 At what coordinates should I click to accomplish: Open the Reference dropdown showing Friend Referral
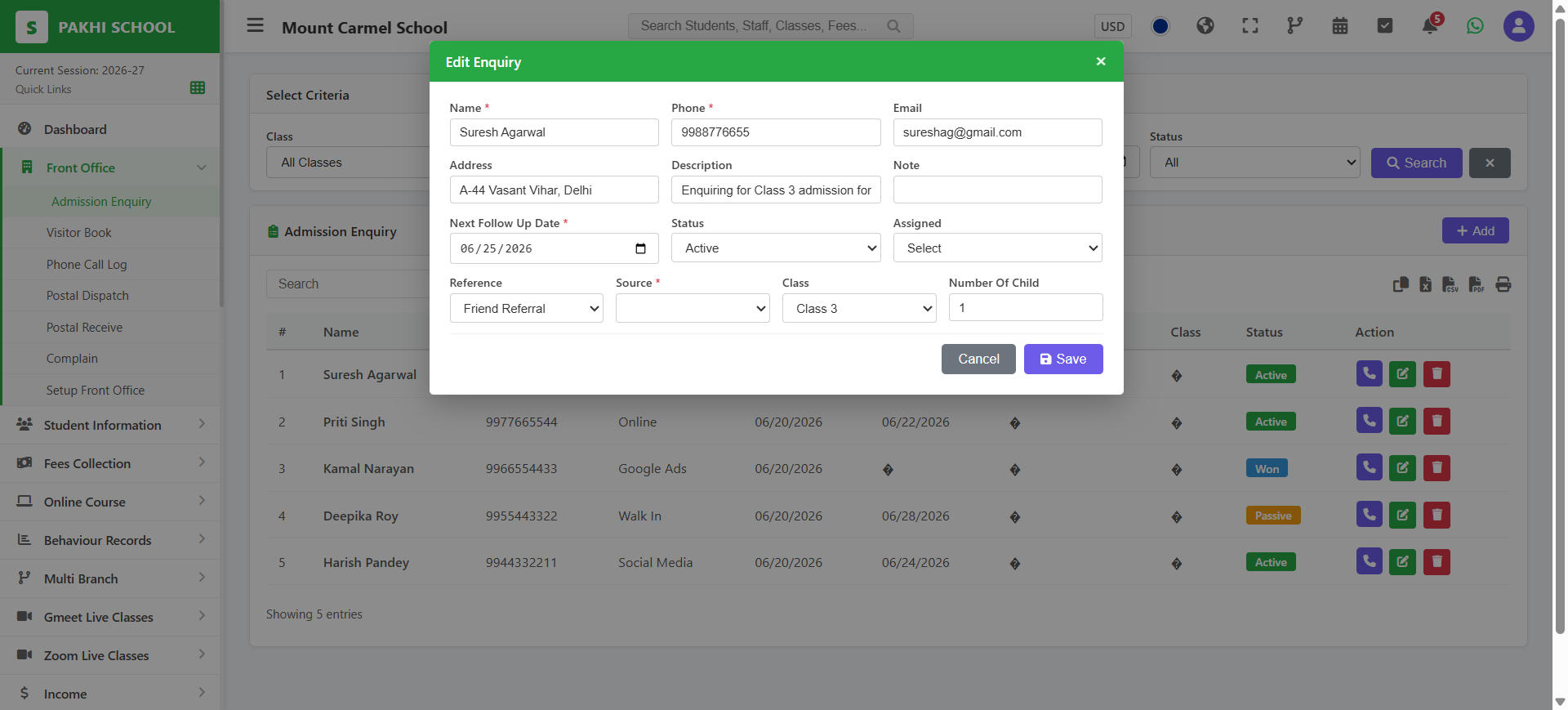point(527,309)
